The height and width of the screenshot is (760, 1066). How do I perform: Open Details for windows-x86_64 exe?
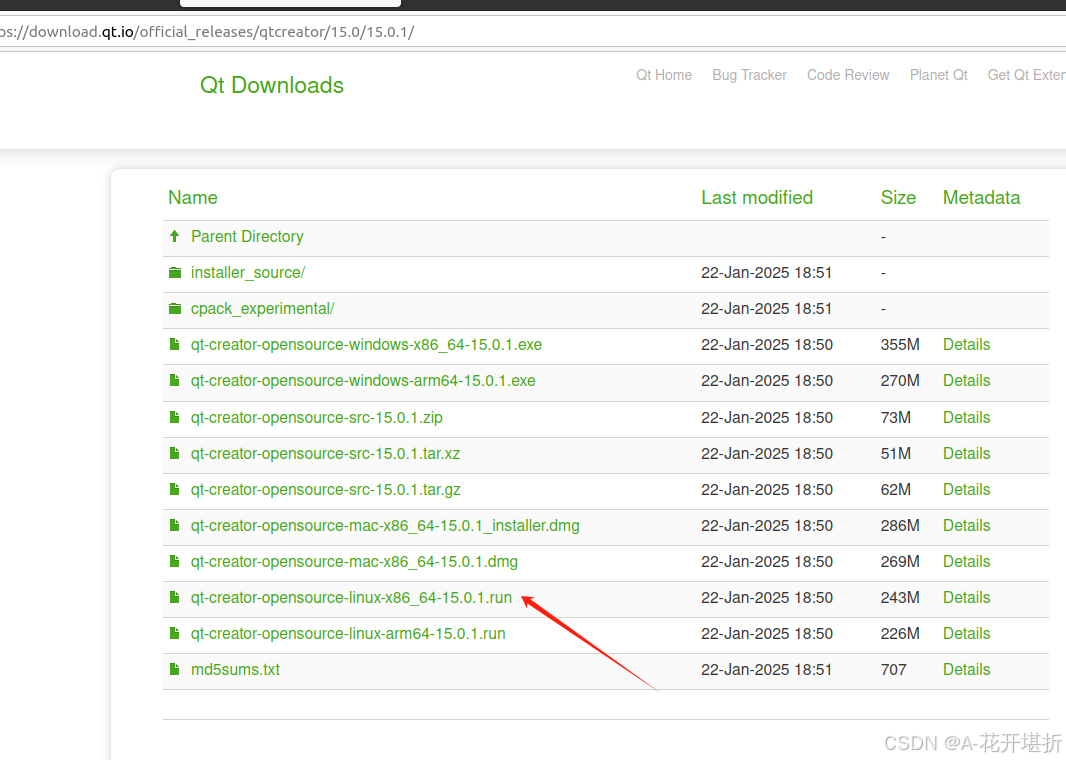click(x=966, y=345)
